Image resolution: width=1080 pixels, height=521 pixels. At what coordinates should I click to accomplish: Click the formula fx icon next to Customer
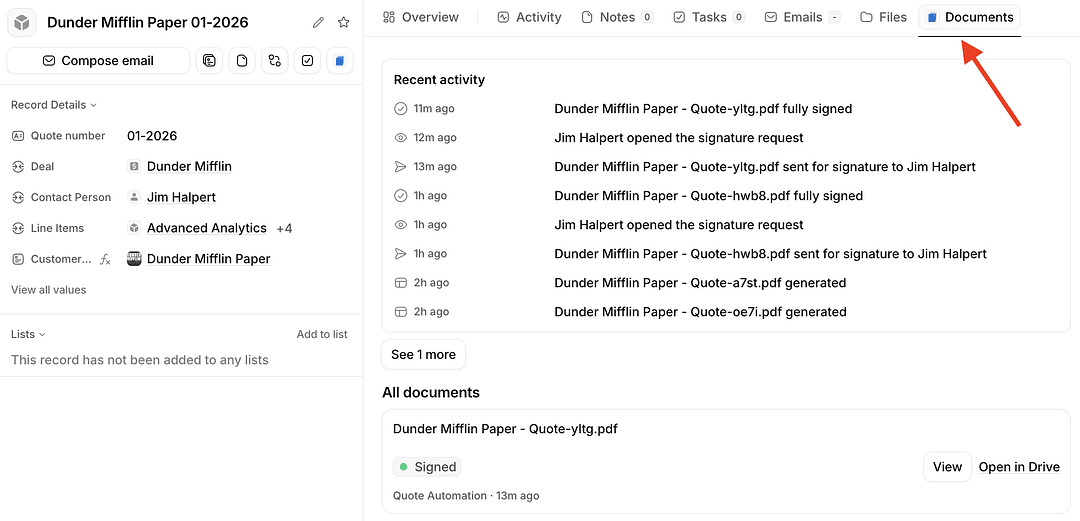point(105,259)
